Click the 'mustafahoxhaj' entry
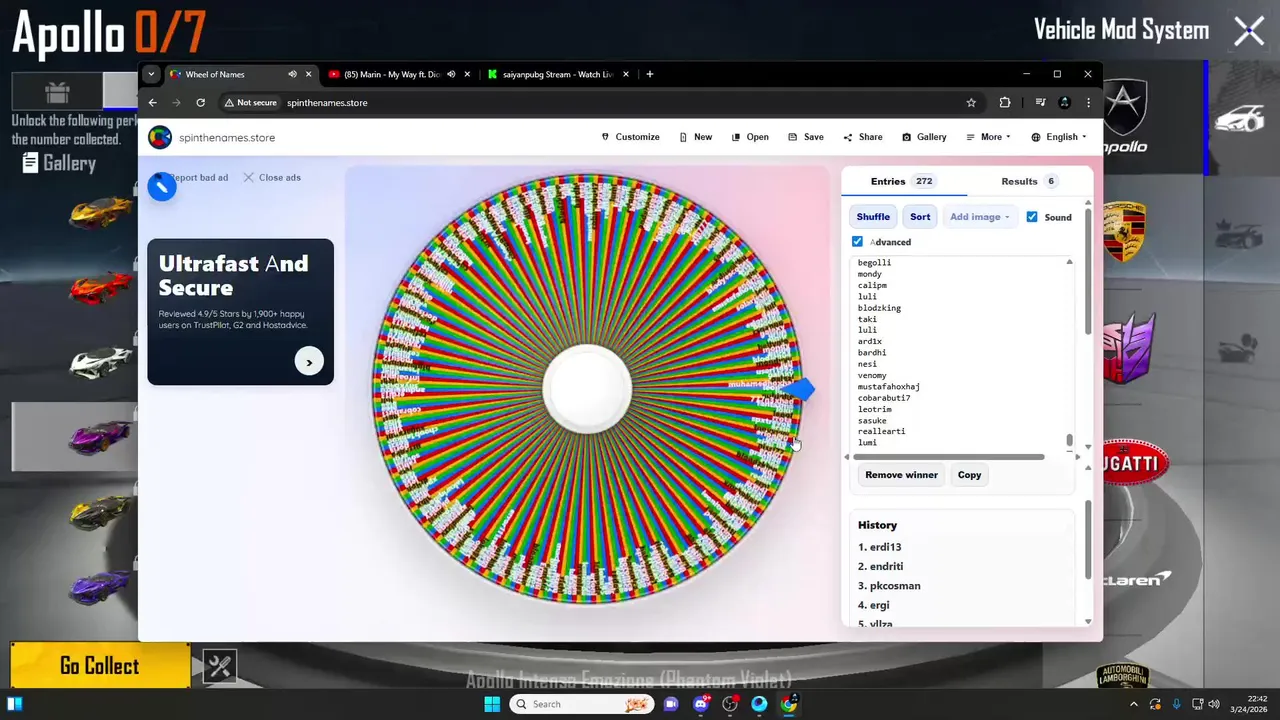 (889, 386)
